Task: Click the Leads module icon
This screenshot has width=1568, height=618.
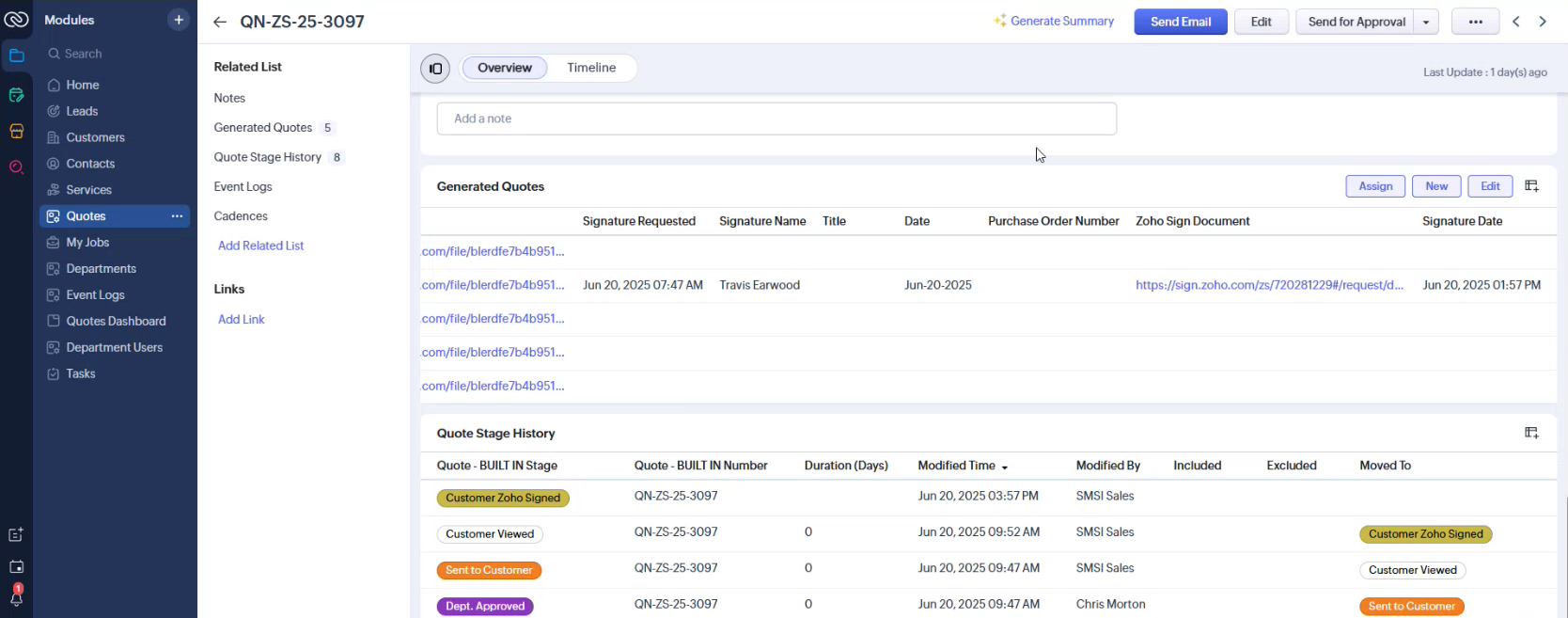Action: tap(54, 111)
